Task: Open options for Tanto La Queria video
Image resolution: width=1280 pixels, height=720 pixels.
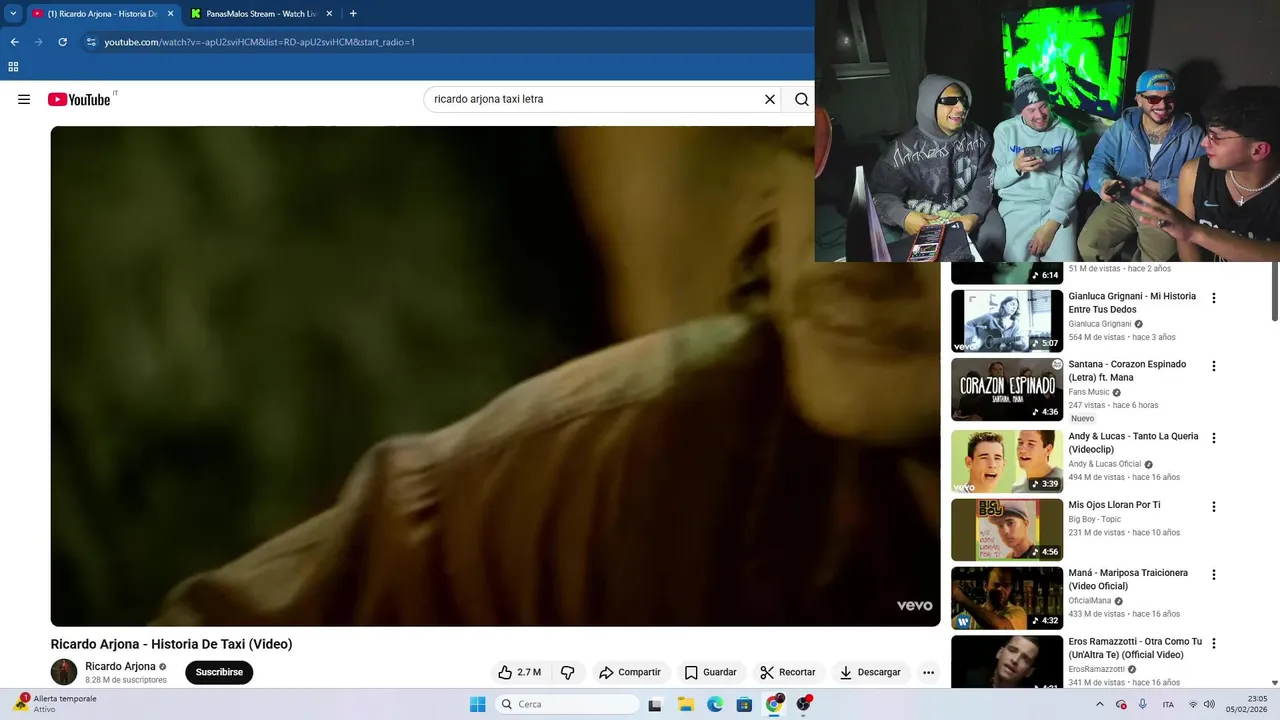Action: point(1214,438)
